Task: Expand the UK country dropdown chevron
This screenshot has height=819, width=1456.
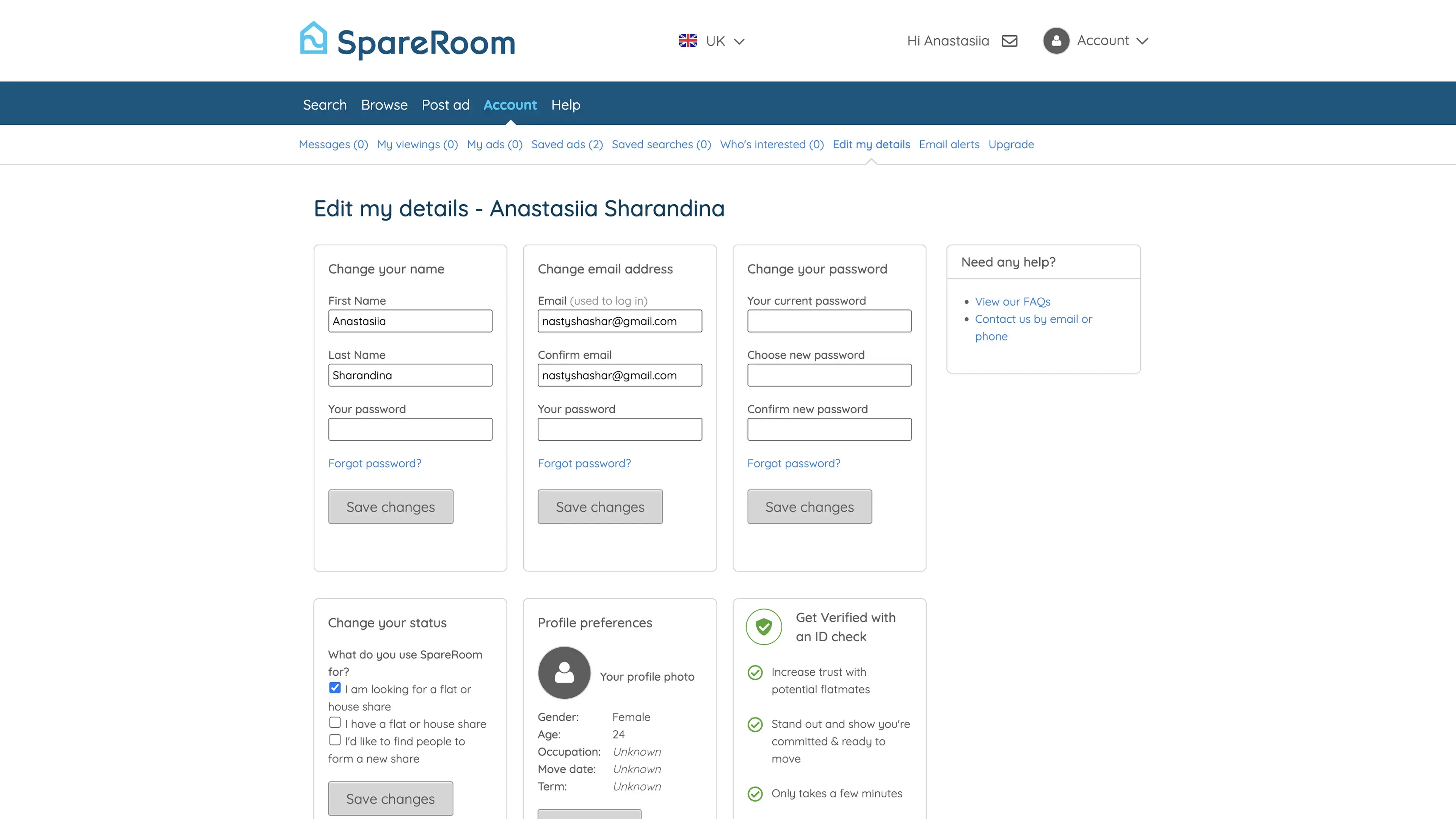Action: pyautogui.click(x=739, y=41)
